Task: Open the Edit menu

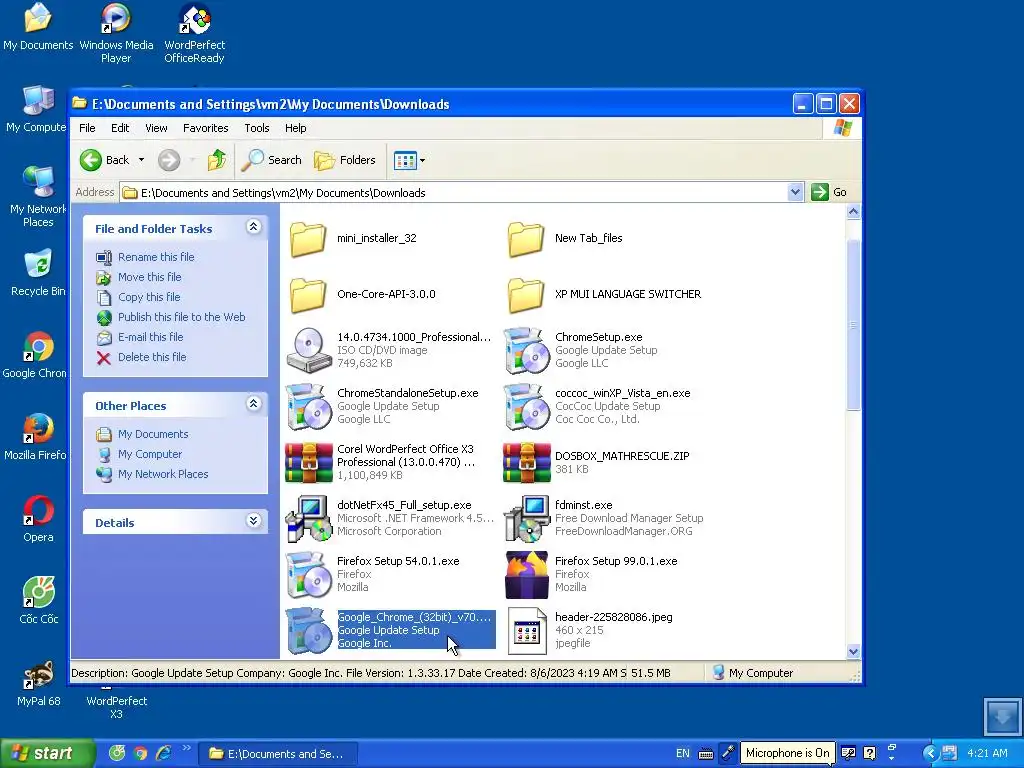Action: click(x=120, y=128)
